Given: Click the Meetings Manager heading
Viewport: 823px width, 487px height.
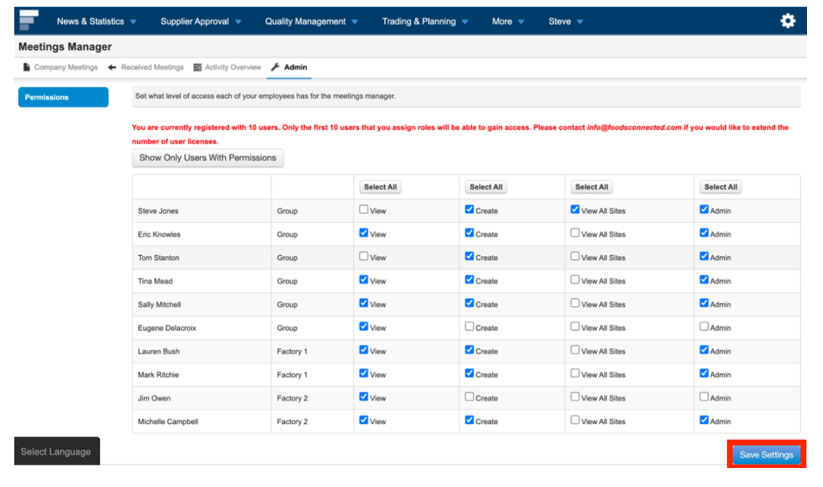Looking at the screenshot, I should [x=65, y=47].
